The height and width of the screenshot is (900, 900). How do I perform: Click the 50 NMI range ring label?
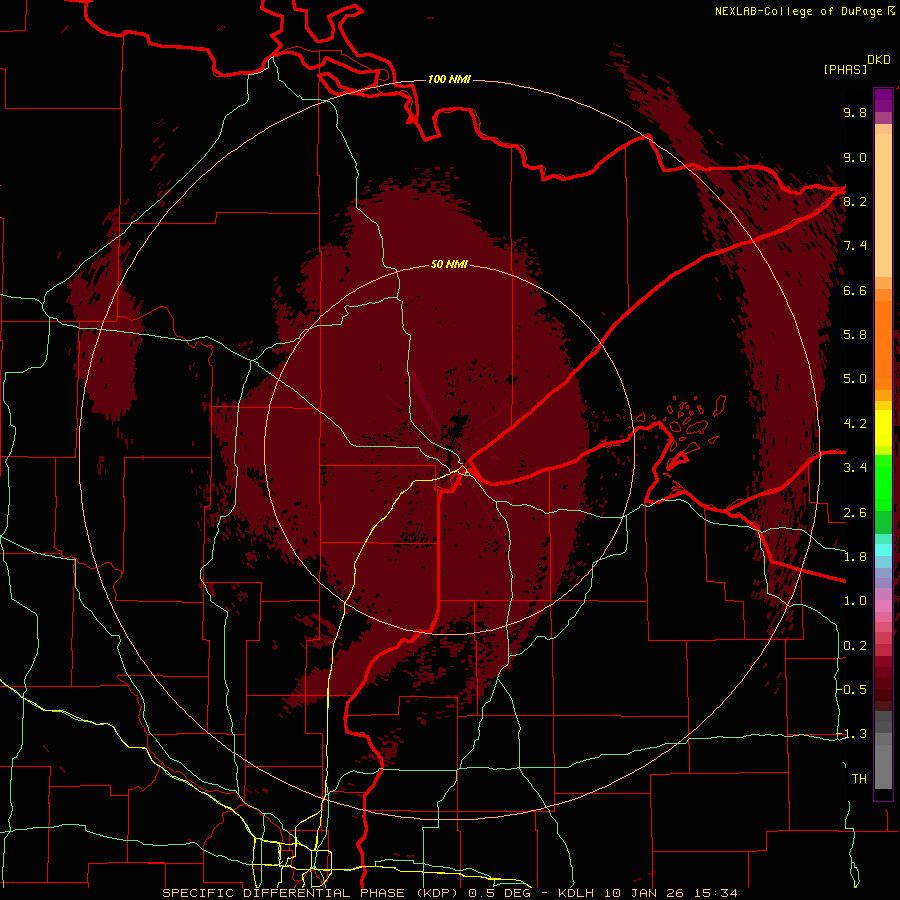449,264
